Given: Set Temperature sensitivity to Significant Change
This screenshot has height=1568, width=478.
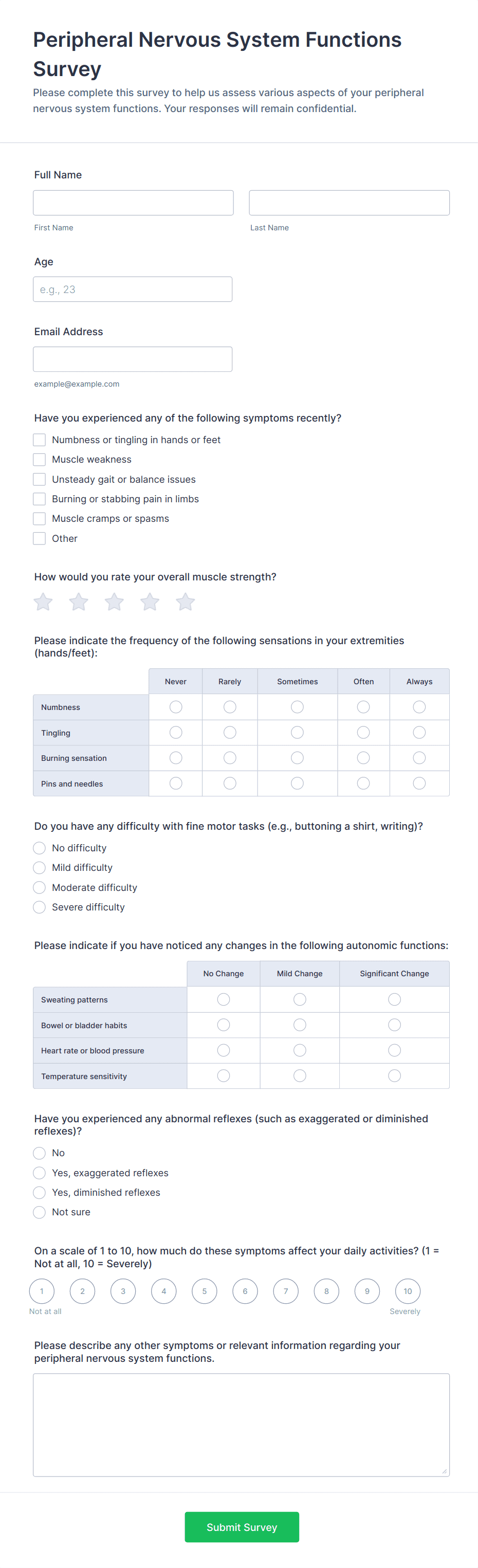Looking at the screenshot, I should click(x=395, y=1075).
